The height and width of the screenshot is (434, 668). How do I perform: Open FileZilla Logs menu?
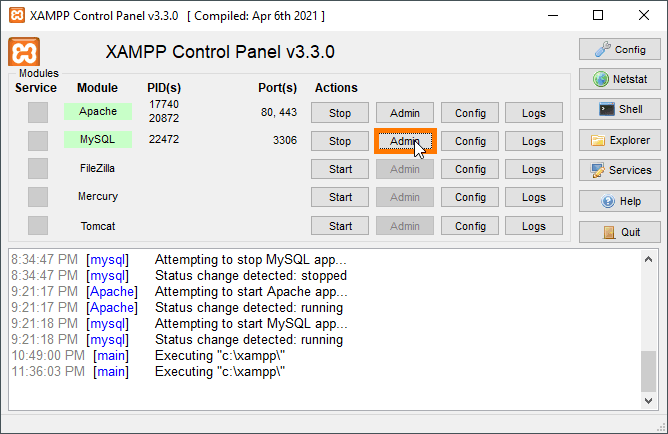(534, 169)
